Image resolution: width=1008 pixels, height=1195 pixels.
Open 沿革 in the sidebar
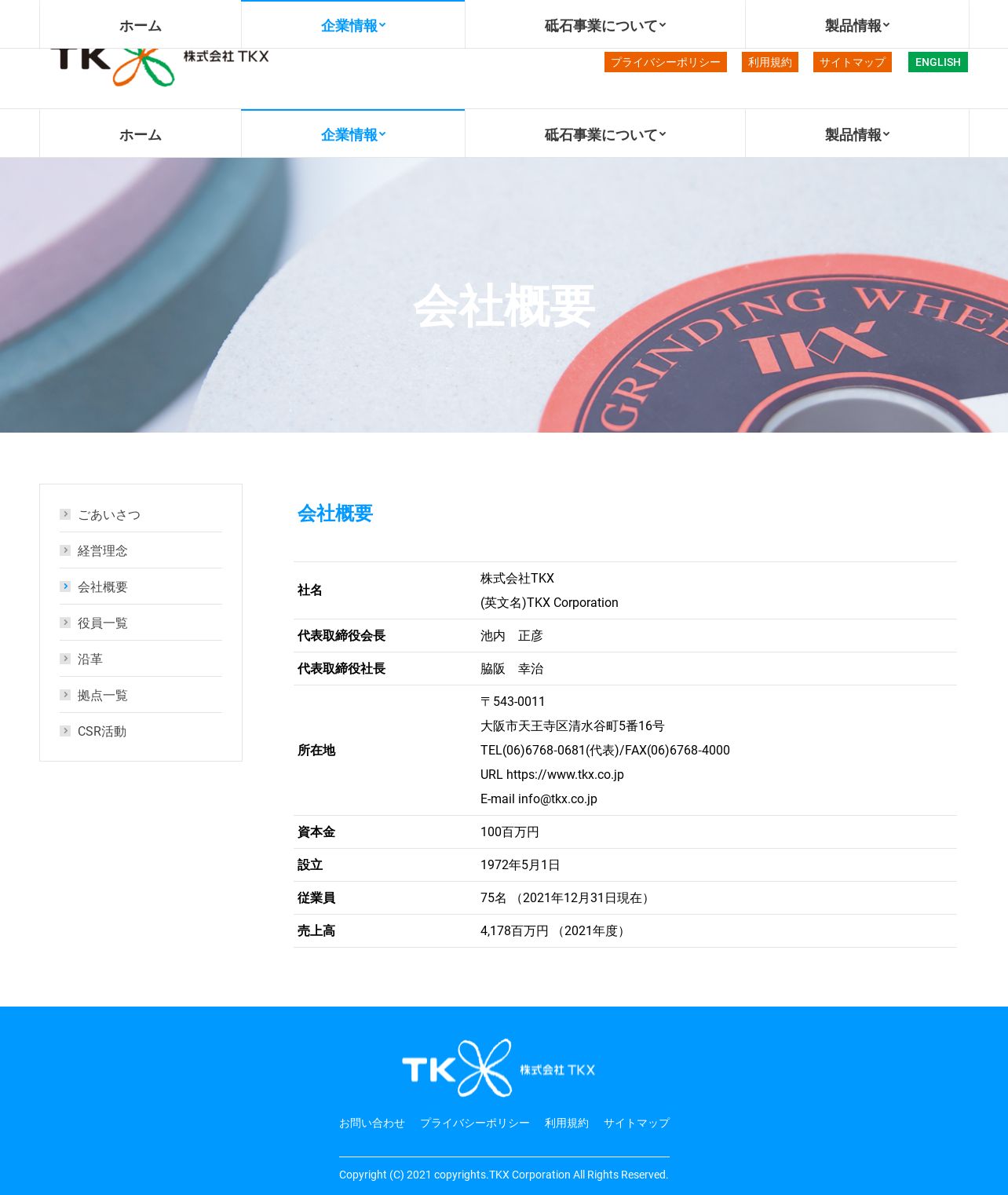[x=90, y=660]
